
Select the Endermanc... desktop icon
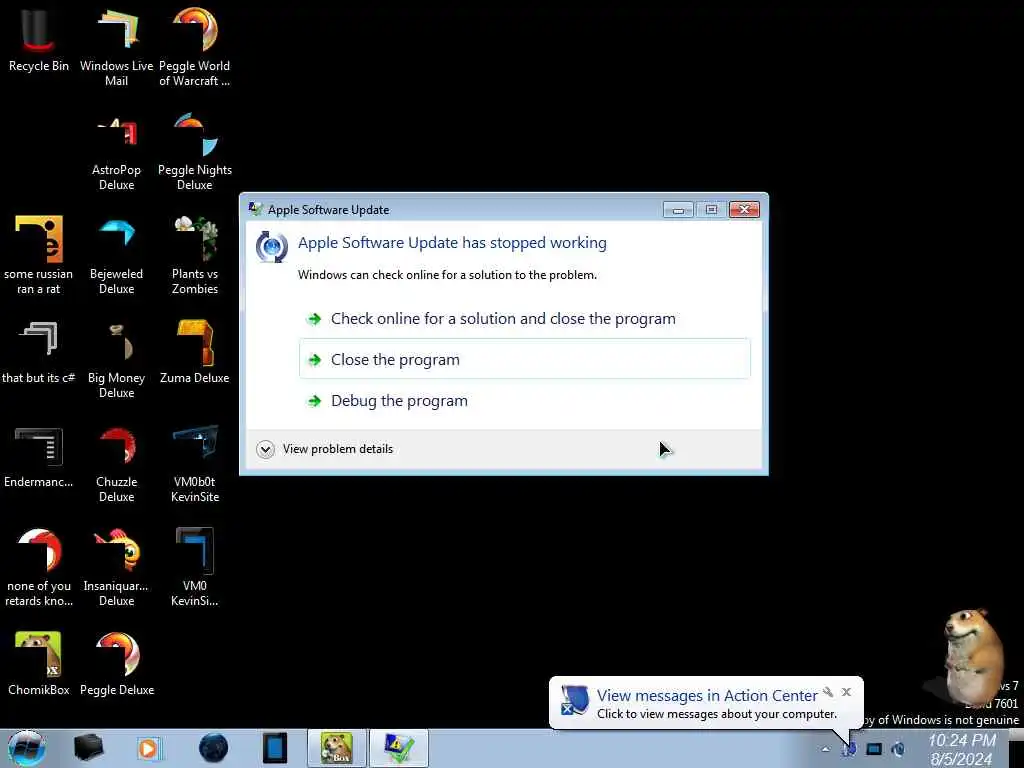[39, 457]
